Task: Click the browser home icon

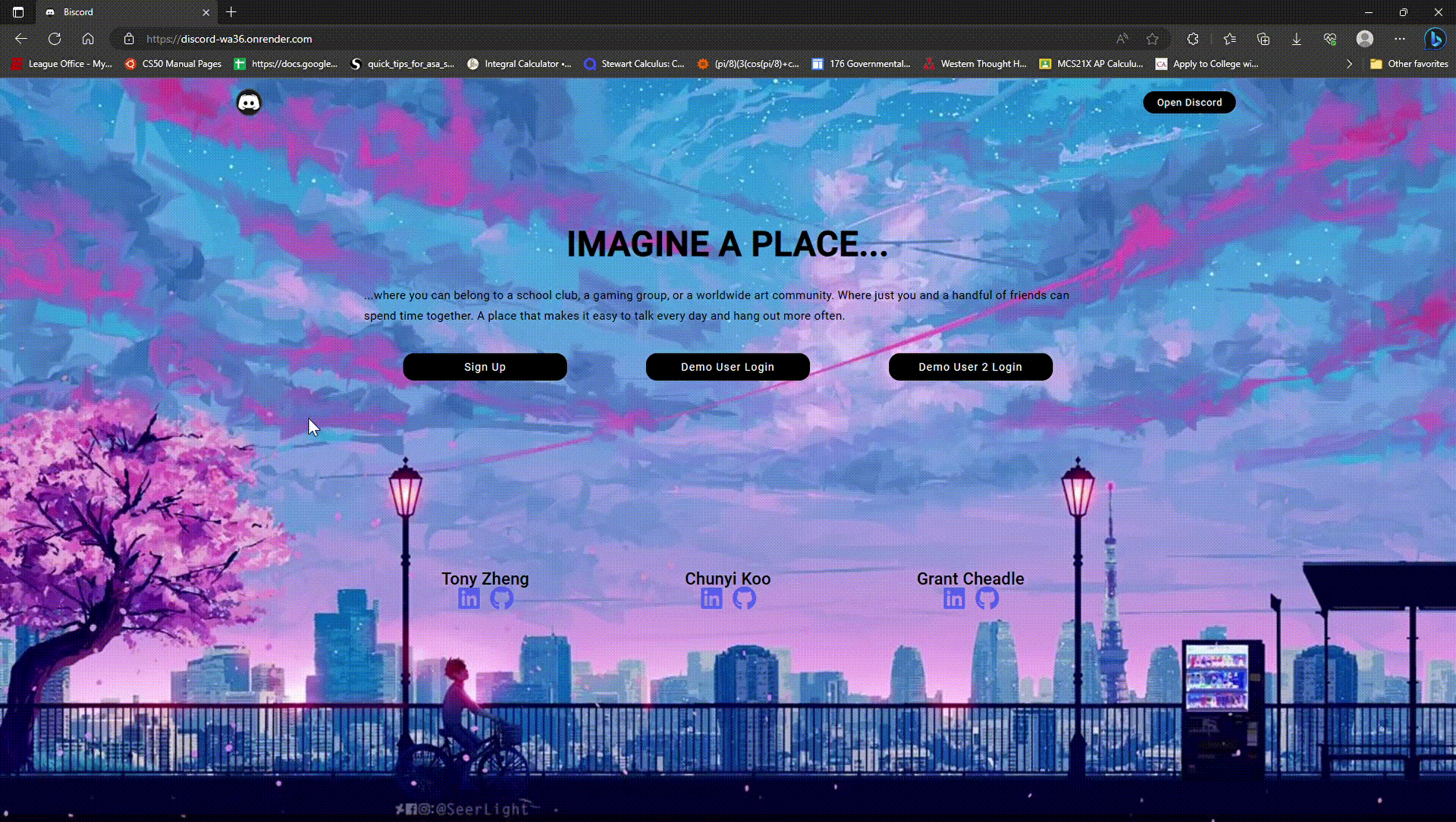Action: [x=88, y=39]
